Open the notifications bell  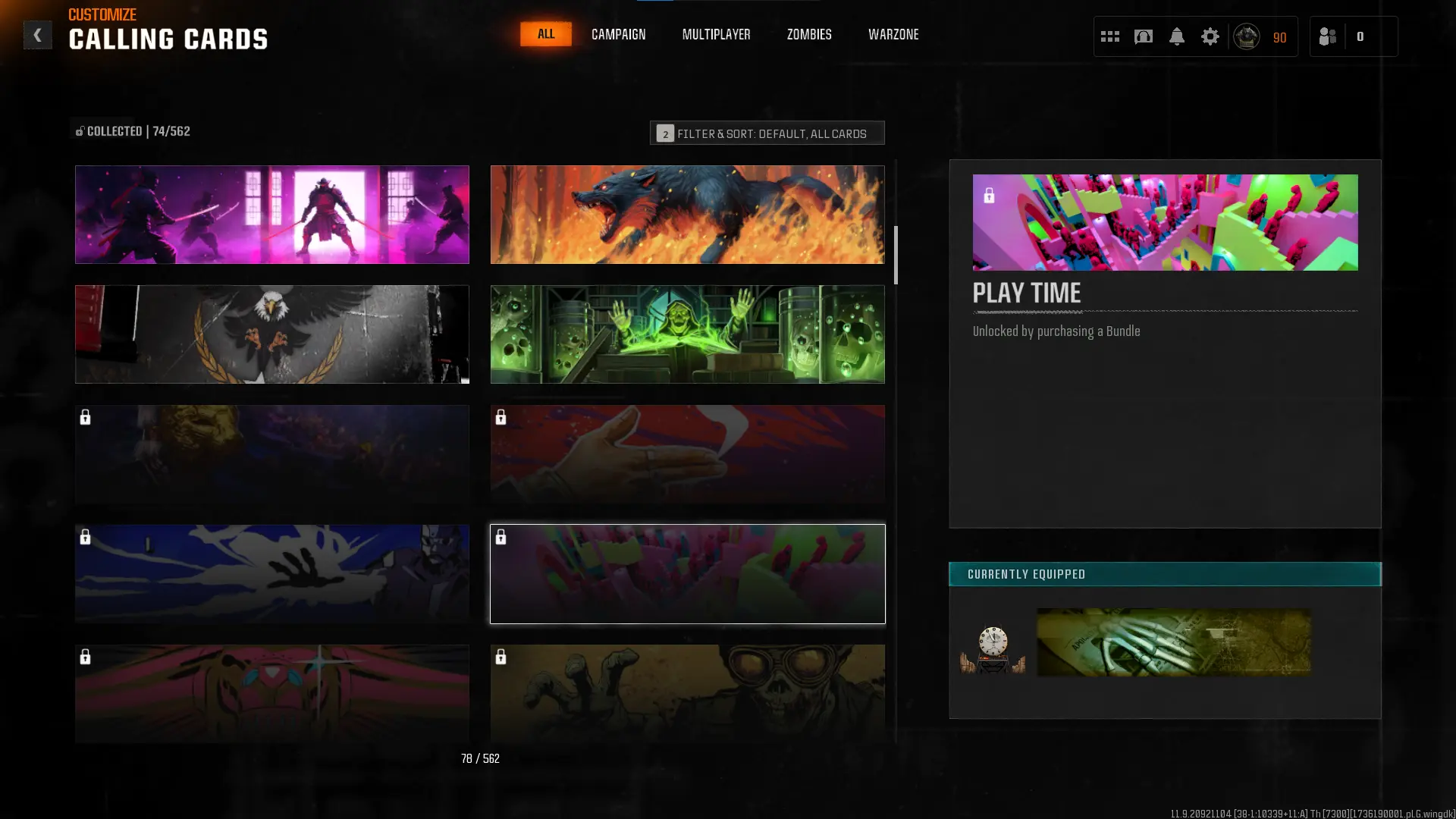(1176, 36)
